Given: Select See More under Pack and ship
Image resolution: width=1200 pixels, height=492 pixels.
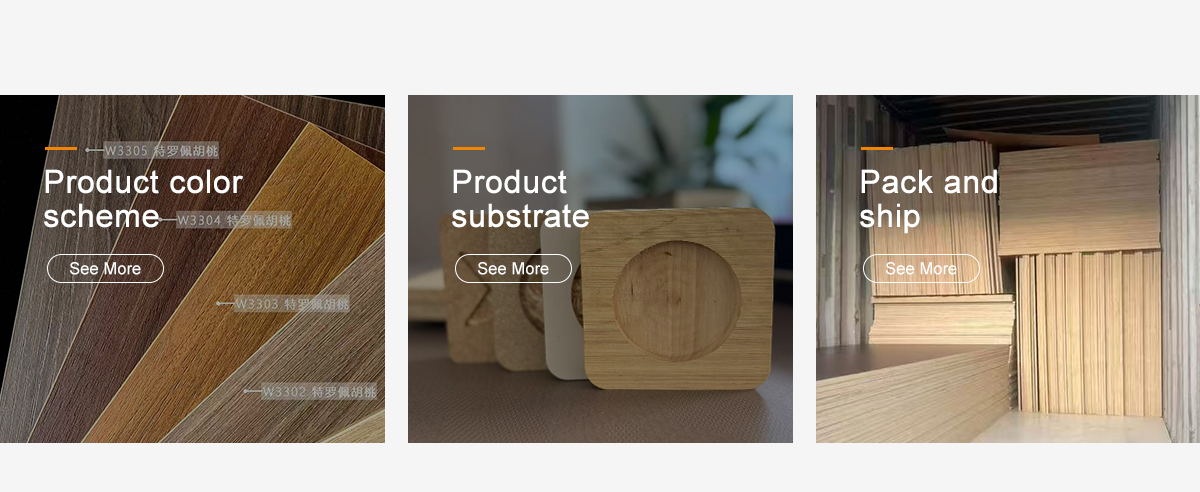Looking at the screenshot, I should [x=921, y=268].
